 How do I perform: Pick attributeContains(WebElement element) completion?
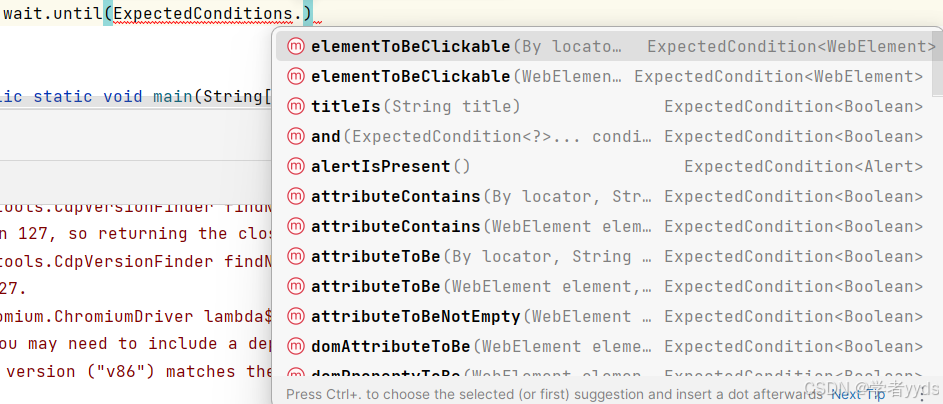606,227
